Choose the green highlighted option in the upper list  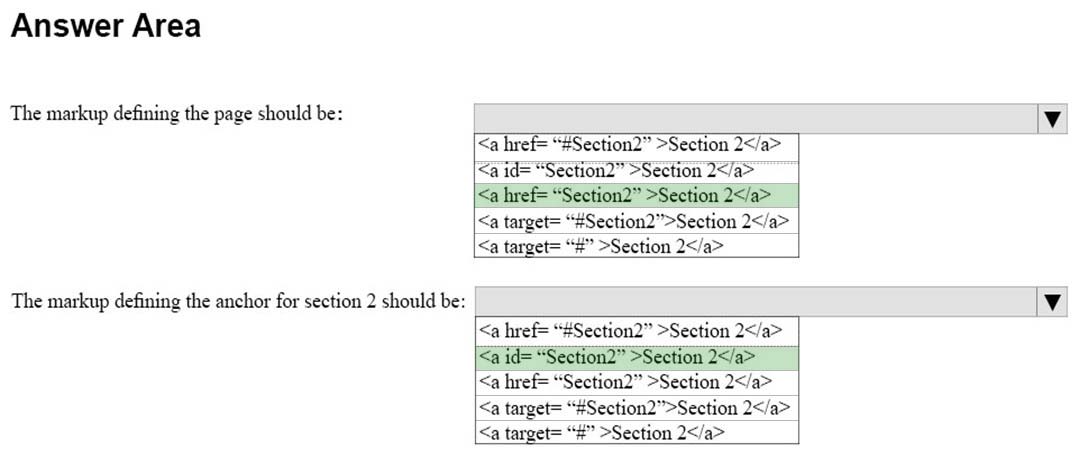click(637, 196)
